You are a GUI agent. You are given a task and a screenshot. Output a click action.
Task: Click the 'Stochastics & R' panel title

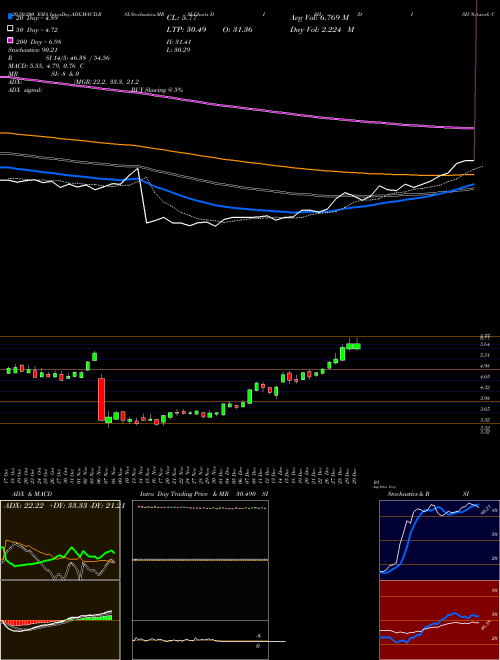[x=408, y=494]
